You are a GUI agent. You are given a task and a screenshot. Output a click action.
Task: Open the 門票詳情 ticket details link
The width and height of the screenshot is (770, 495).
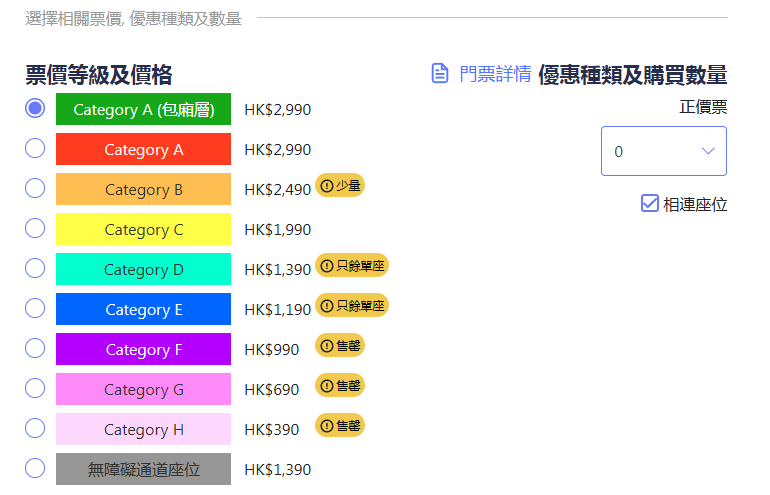495,74
